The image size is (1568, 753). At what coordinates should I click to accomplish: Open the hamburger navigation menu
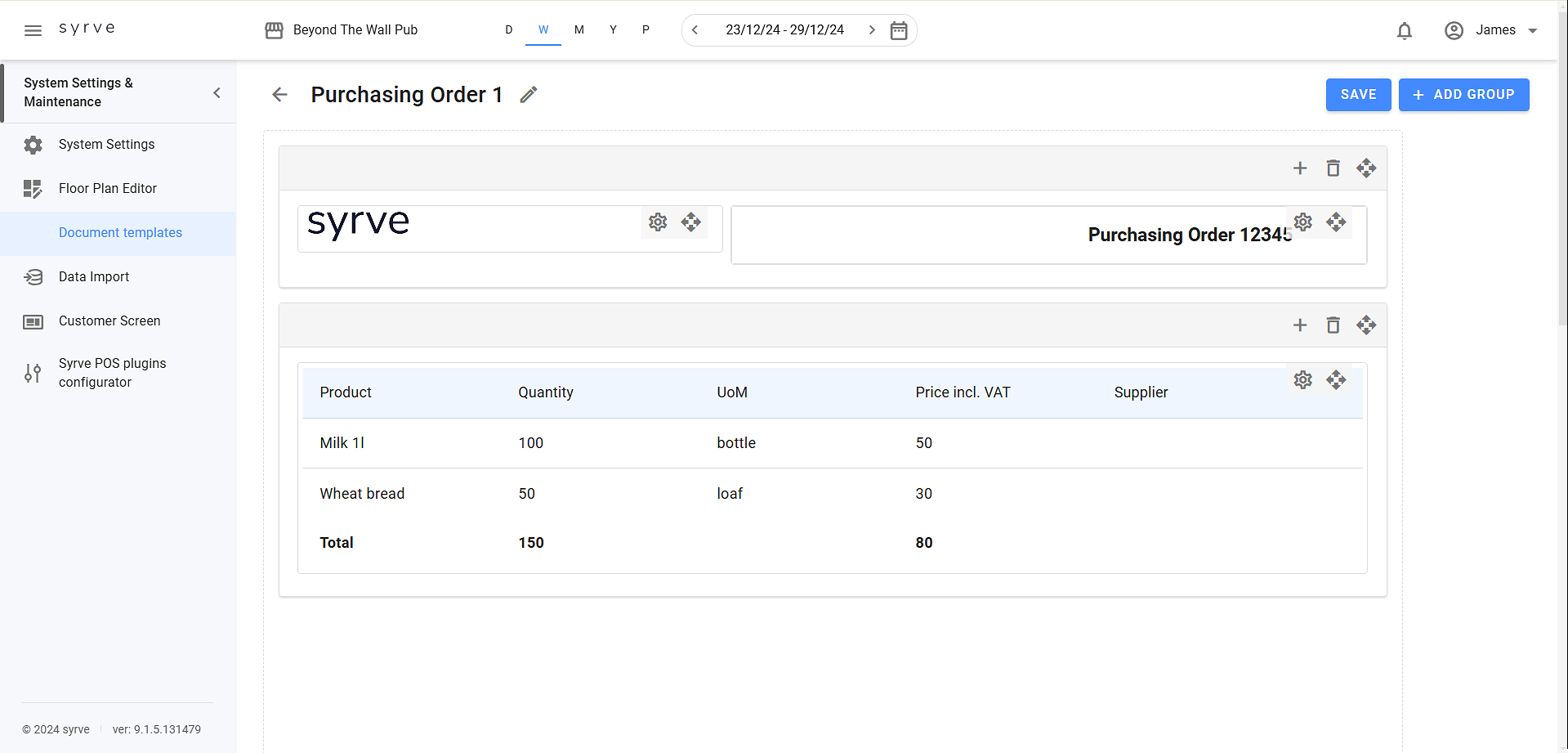pos(33,30)
